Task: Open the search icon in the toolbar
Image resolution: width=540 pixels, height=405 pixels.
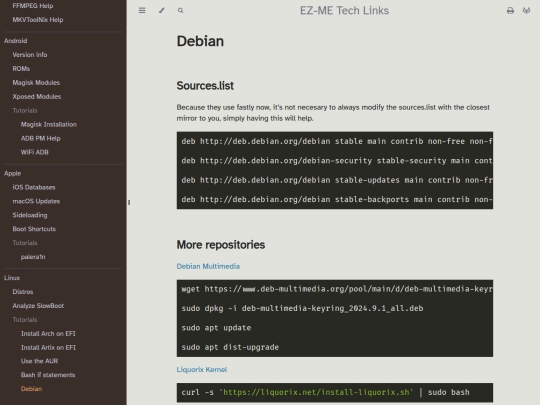Action: pos(180,11)
